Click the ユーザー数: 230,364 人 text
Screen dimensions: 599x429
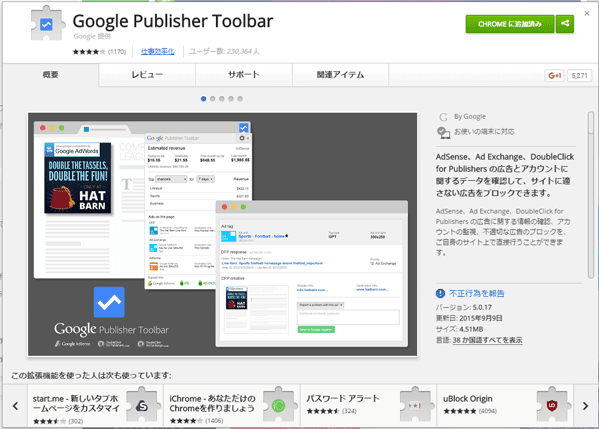[224, 51]
